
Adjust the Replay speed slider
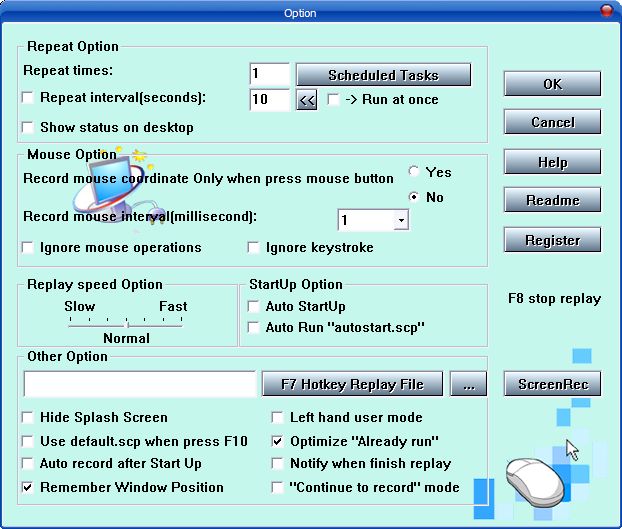point(126,323)
